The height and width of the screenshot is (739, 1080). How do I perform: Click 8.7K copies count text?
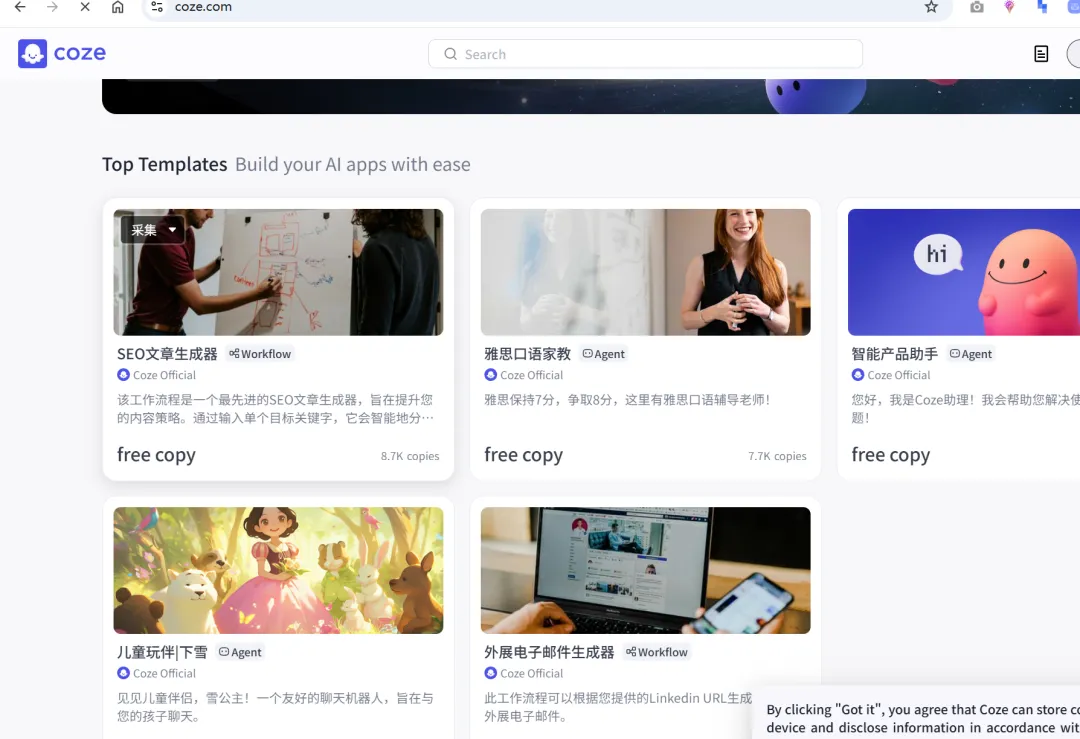tap(410, 456)
